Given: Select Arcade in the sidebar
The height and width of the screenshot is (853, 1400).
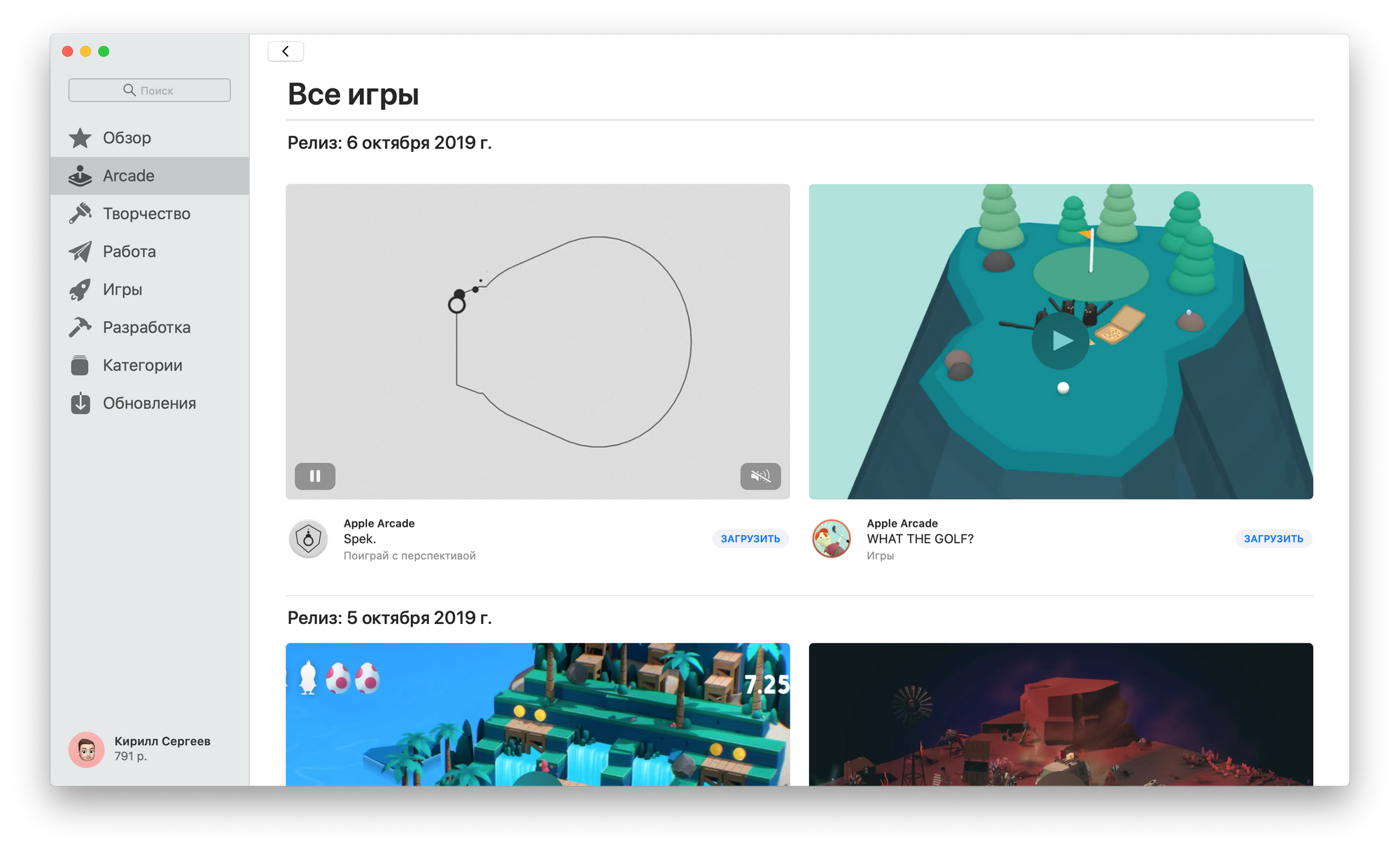Looking at the screenshot, I should click(150, 176).
